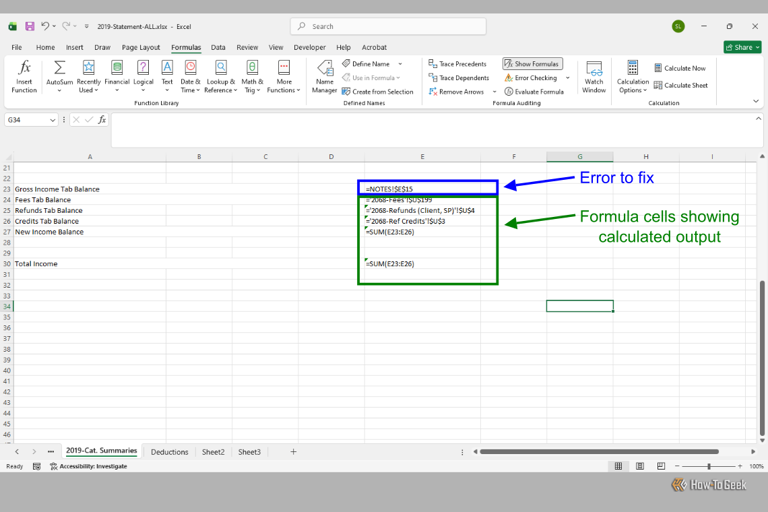Open the Customize Quick Access Toolbar dropdown
The width and height of the screenshot is (768, 512).
pos(87,26)
